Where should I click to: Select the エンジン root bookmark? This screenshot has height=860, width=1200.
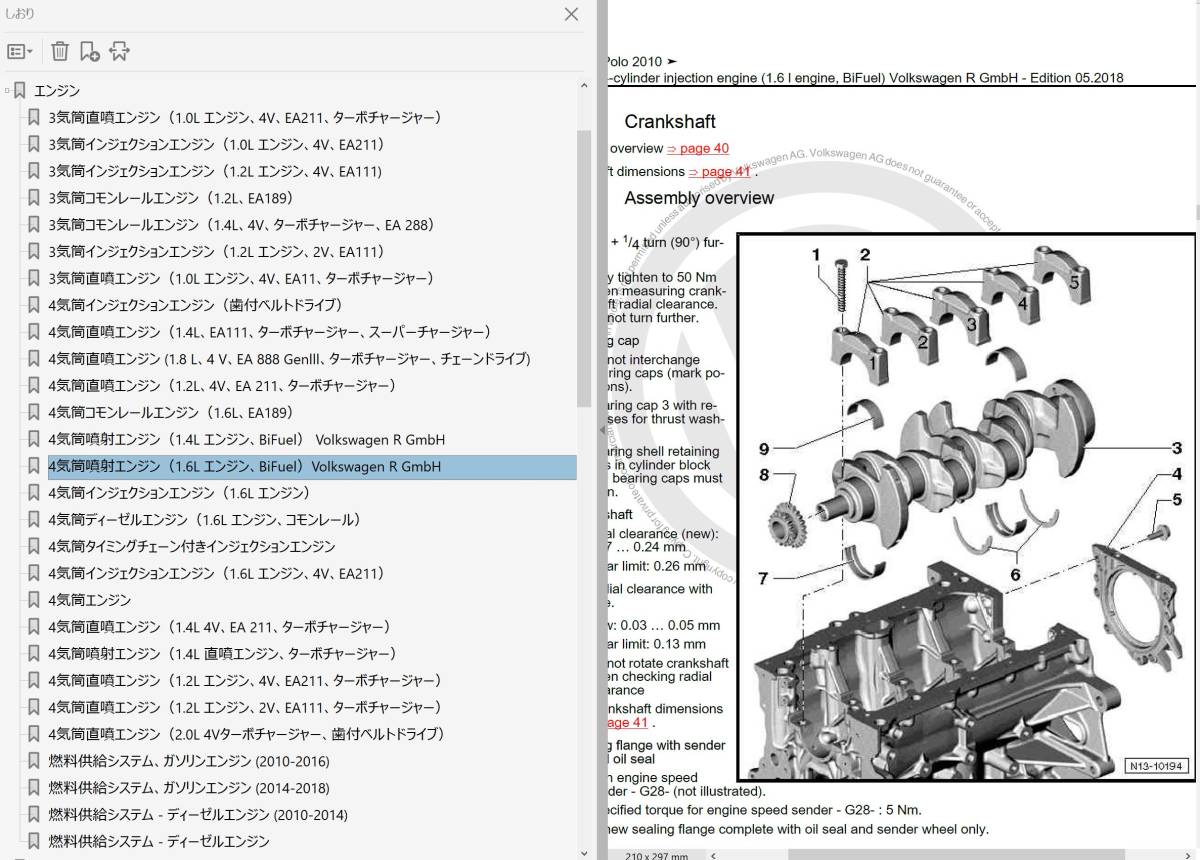(x=57, y=91)
